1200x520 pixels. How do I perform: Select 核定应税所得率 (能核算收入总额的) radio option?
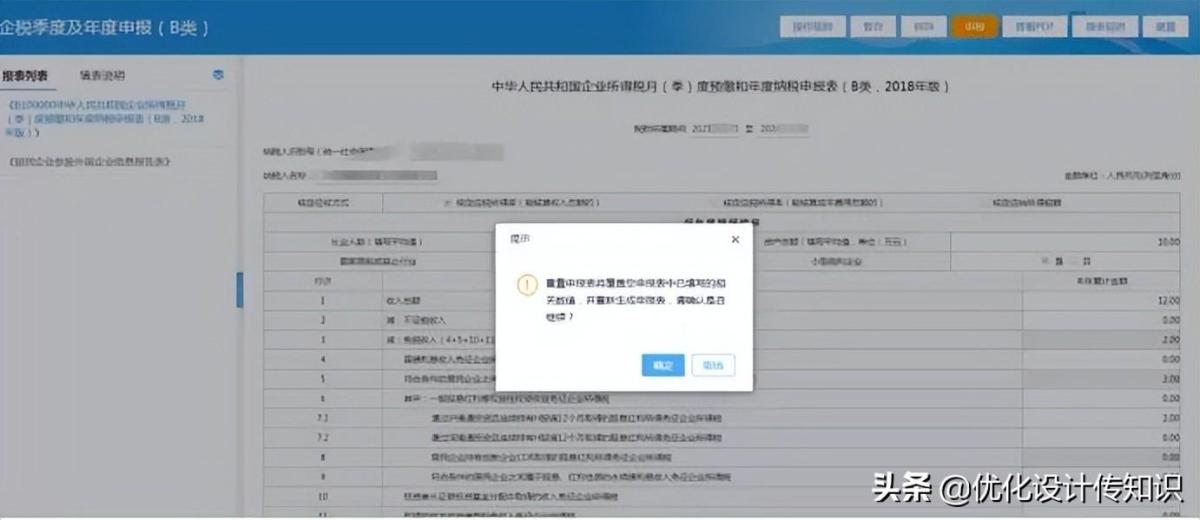[x=447, y=203]
